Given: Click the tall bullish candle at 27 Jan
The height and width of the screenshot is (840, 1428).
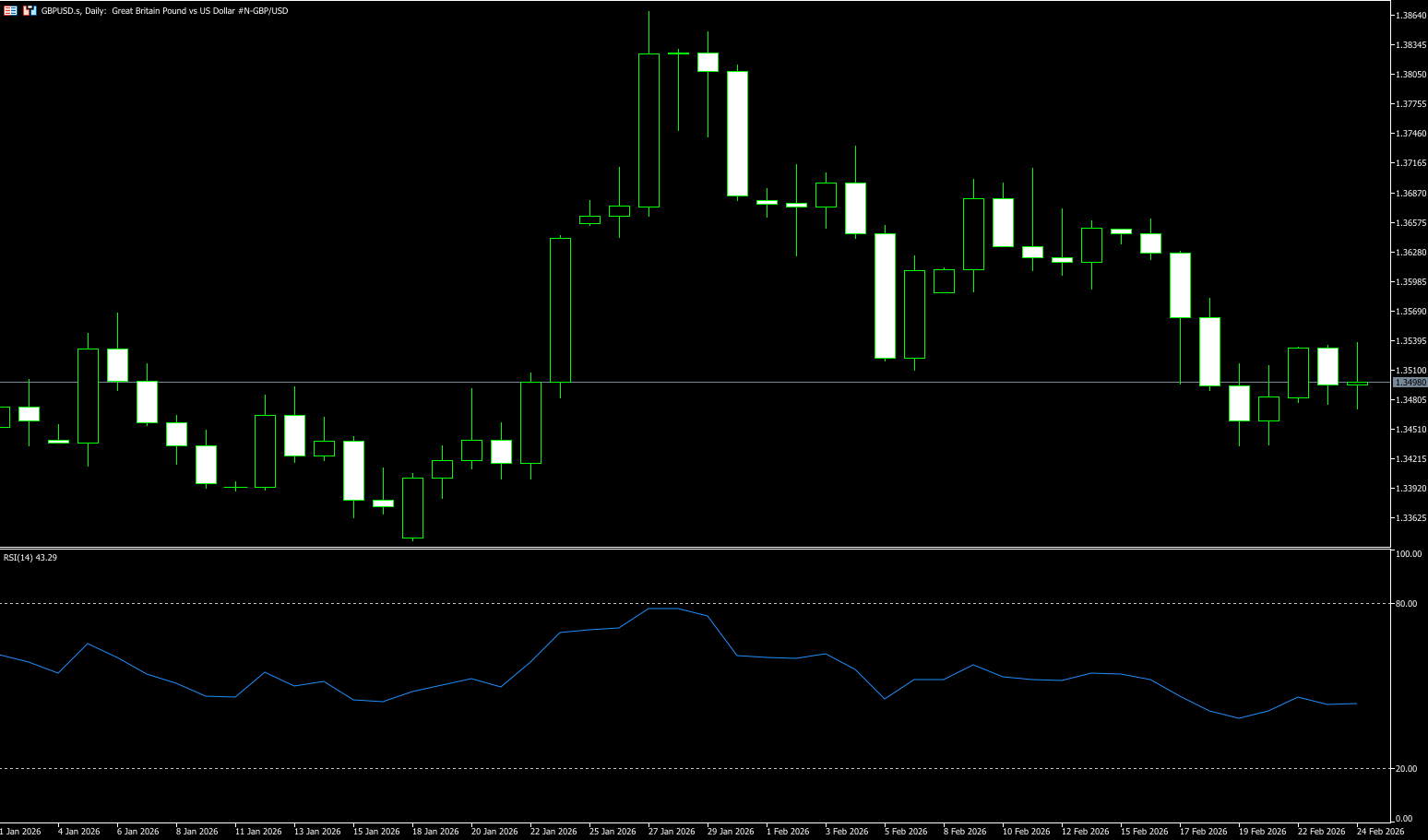Looking at the screenshot, I should (x=649, y=130).
